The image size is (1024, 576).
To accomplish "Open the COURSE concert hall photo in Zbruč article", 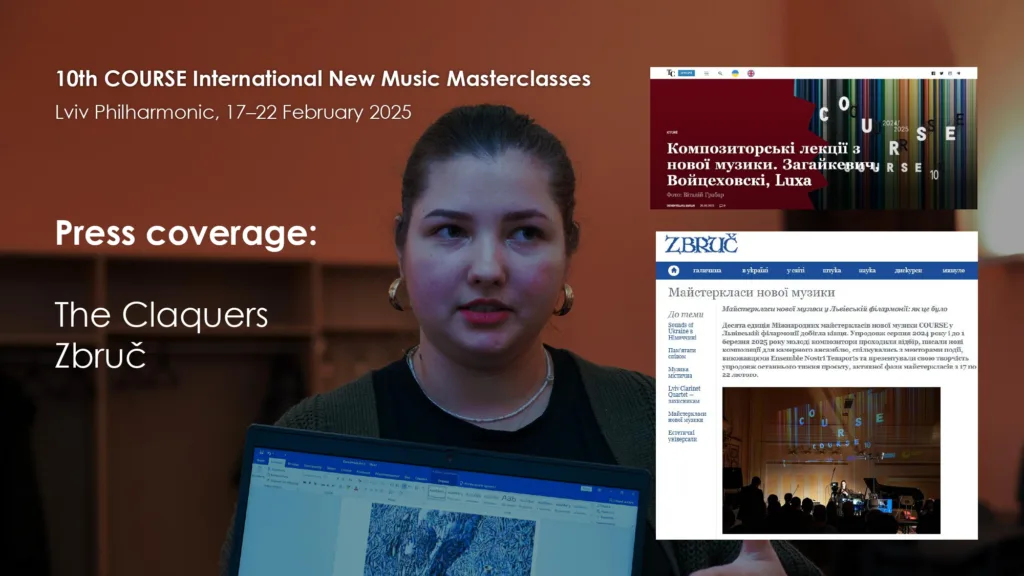I will (831, 460).
